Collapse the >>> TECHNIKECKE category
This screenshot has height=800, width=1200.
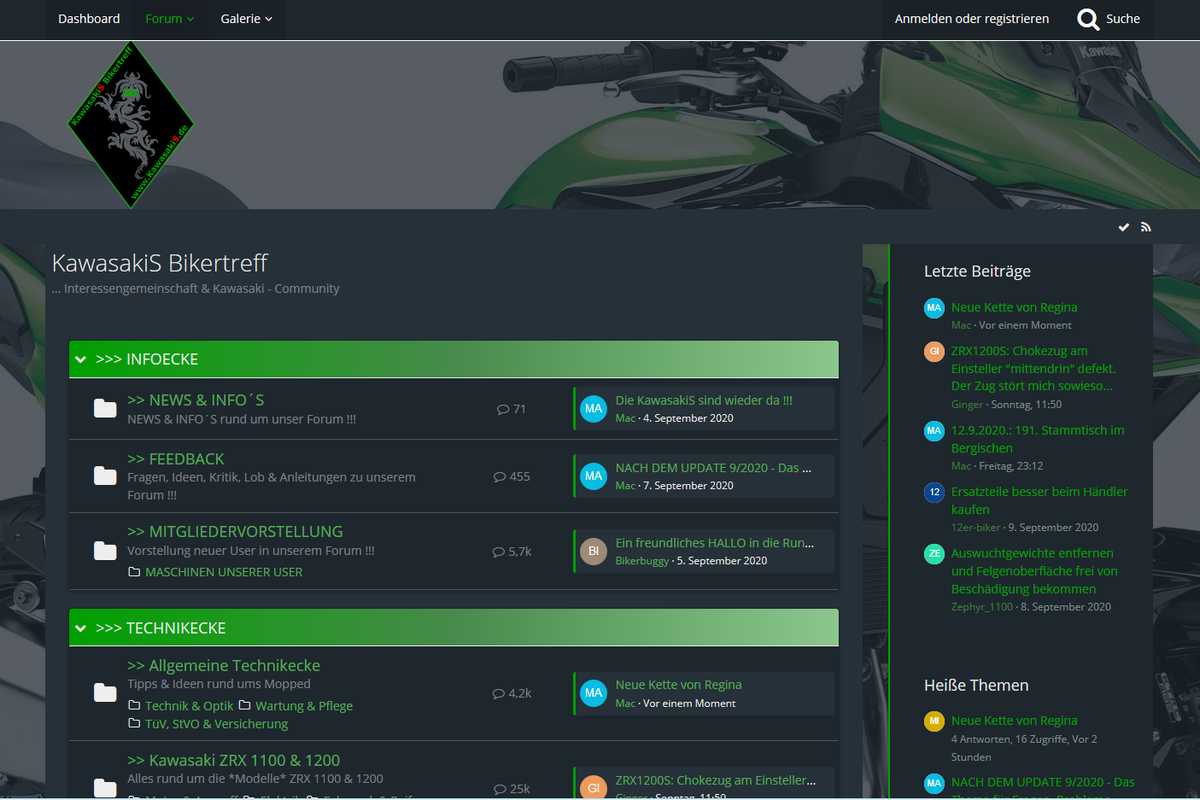(x=81, y=628)
